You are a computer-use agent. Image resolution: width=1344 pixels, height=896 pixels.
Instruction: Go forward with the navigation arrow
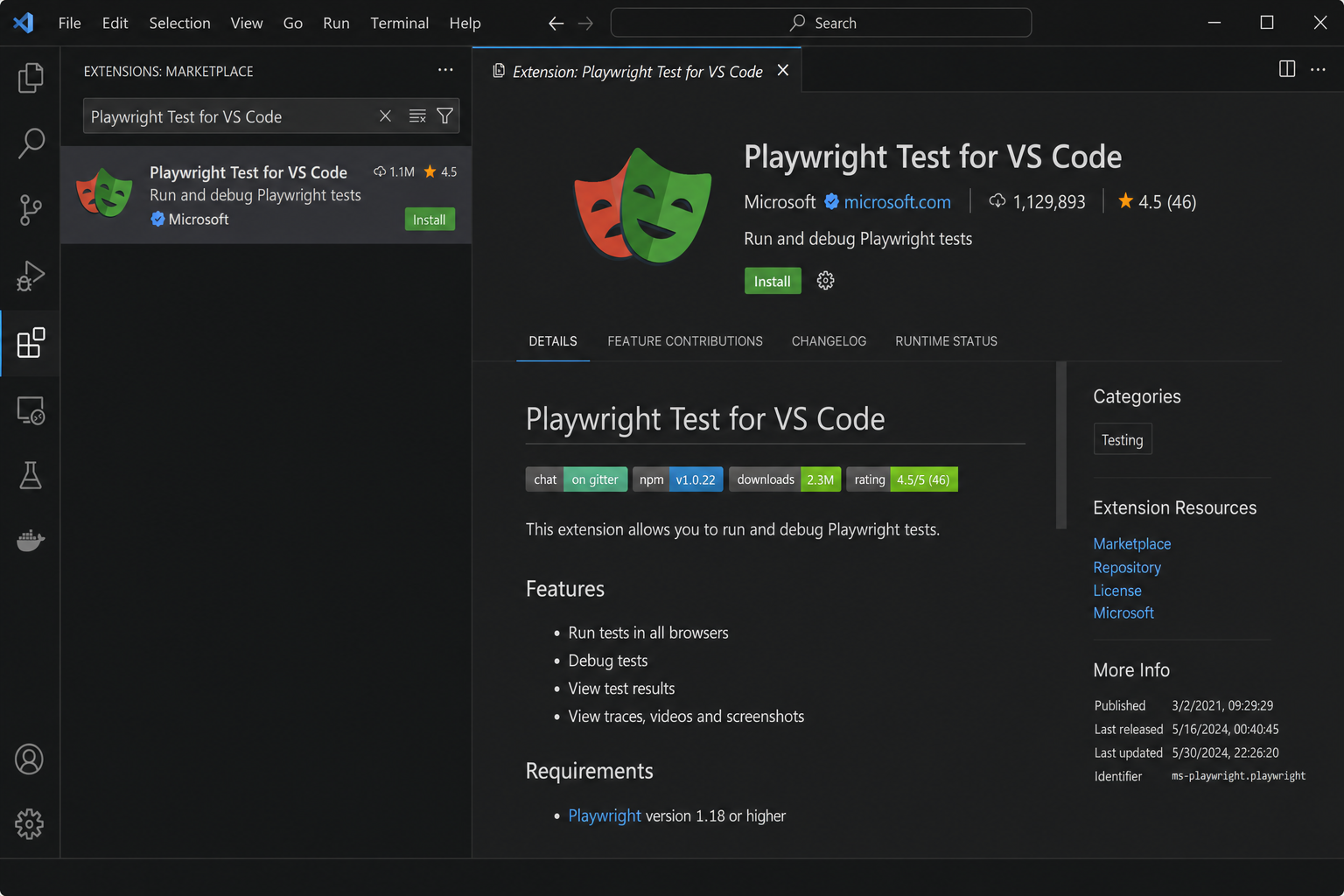(x=585, y=24)
